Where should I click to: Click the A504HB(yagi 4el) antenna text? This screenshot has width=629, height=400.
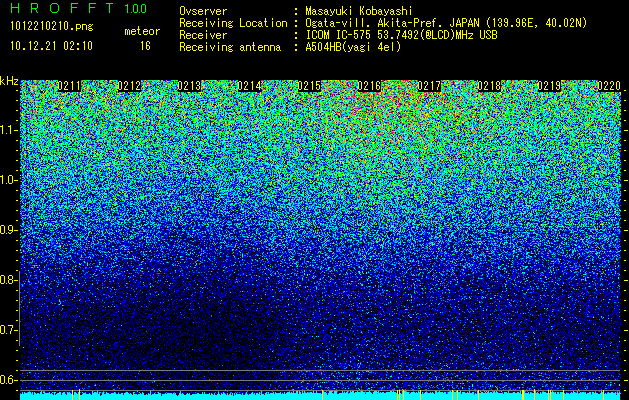(353, 47)
